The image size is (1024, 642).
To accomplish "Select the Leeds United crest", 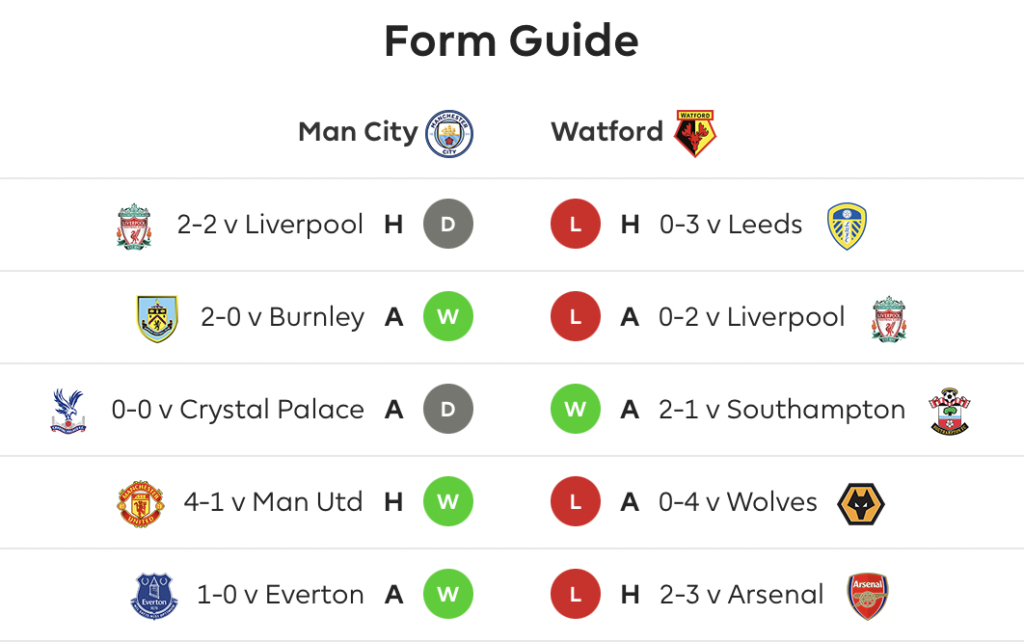I will [846, 226].
